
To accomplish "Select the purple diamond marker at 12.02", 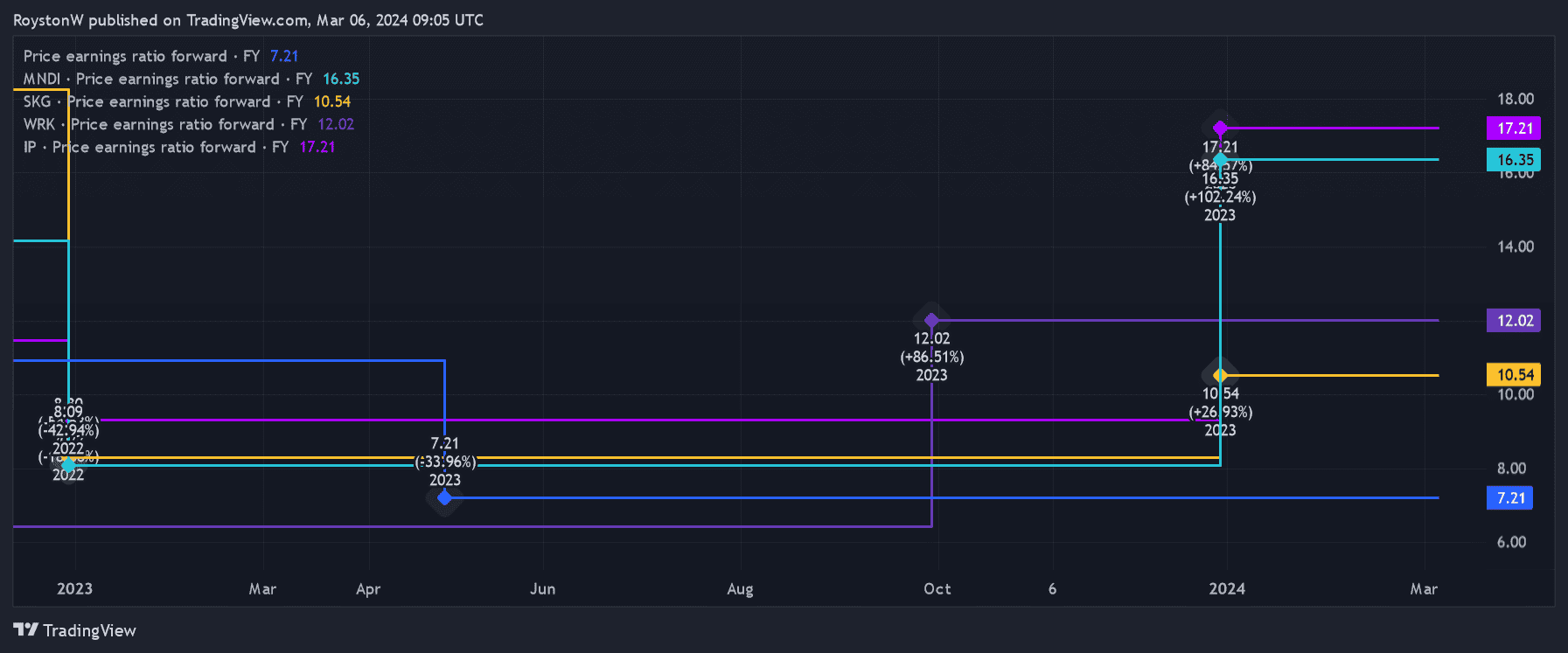I will coord(931,320).
